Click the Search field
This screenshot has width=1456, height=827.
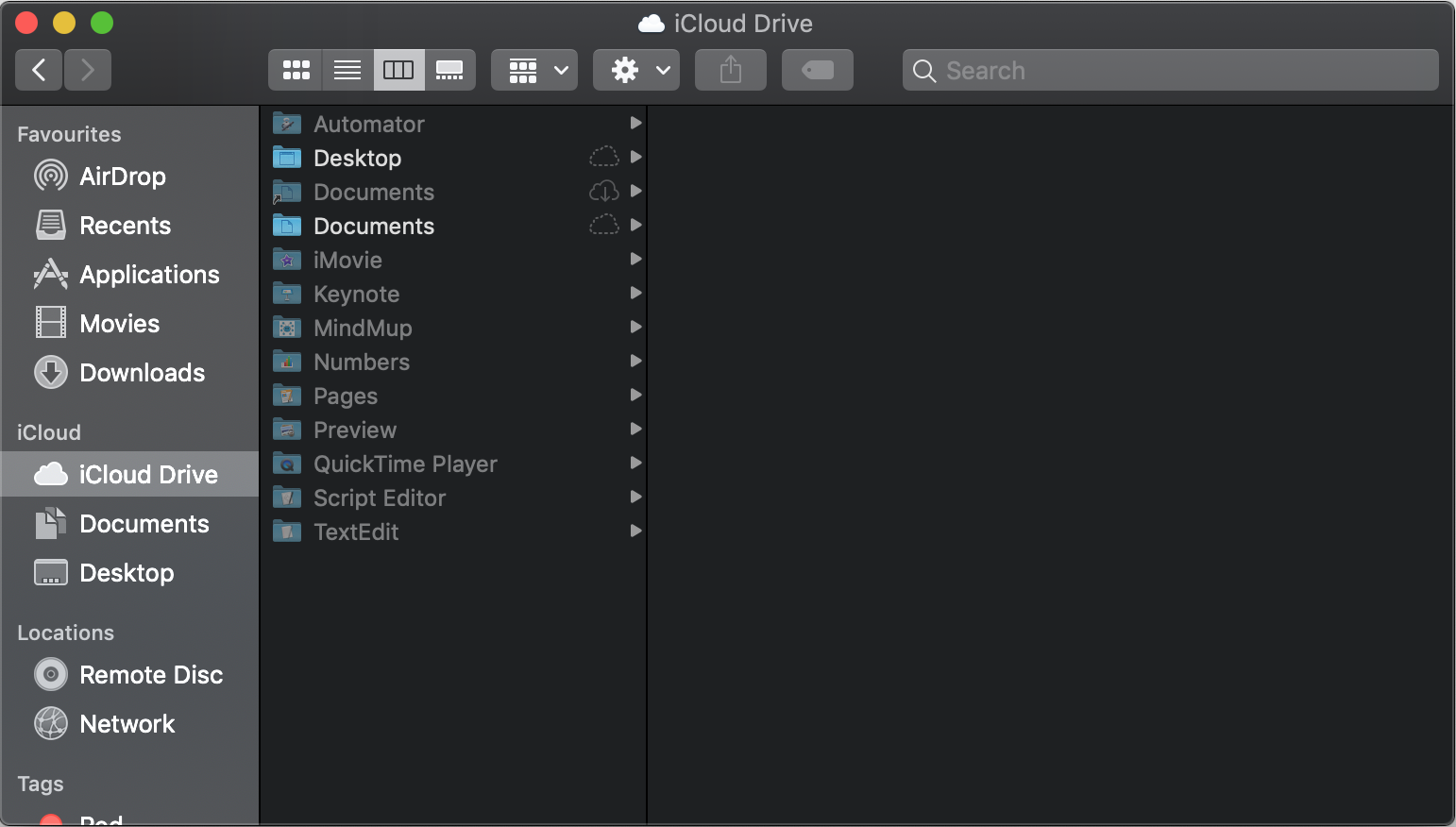coord(1171,70)
